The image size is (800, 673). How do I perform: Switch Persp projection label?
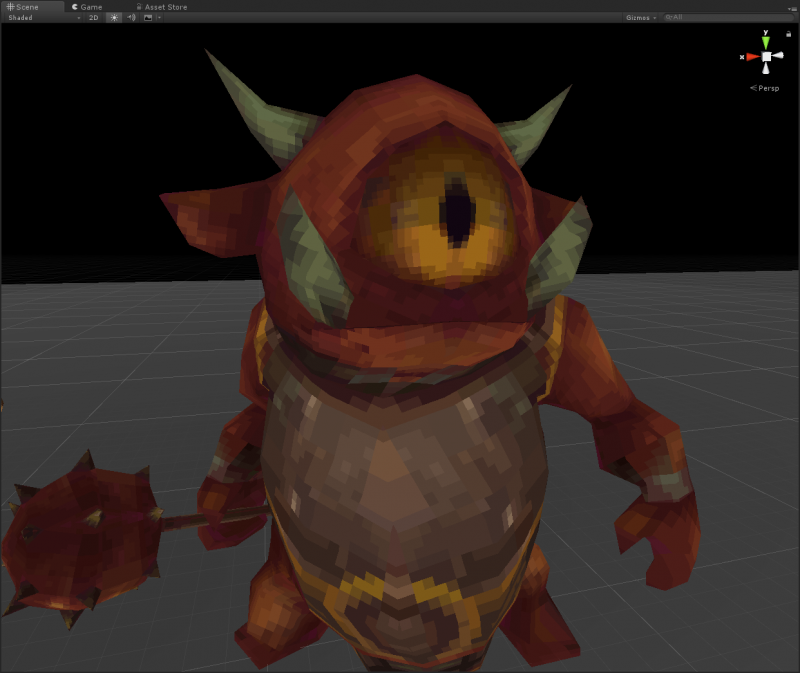tap(768, 88)
